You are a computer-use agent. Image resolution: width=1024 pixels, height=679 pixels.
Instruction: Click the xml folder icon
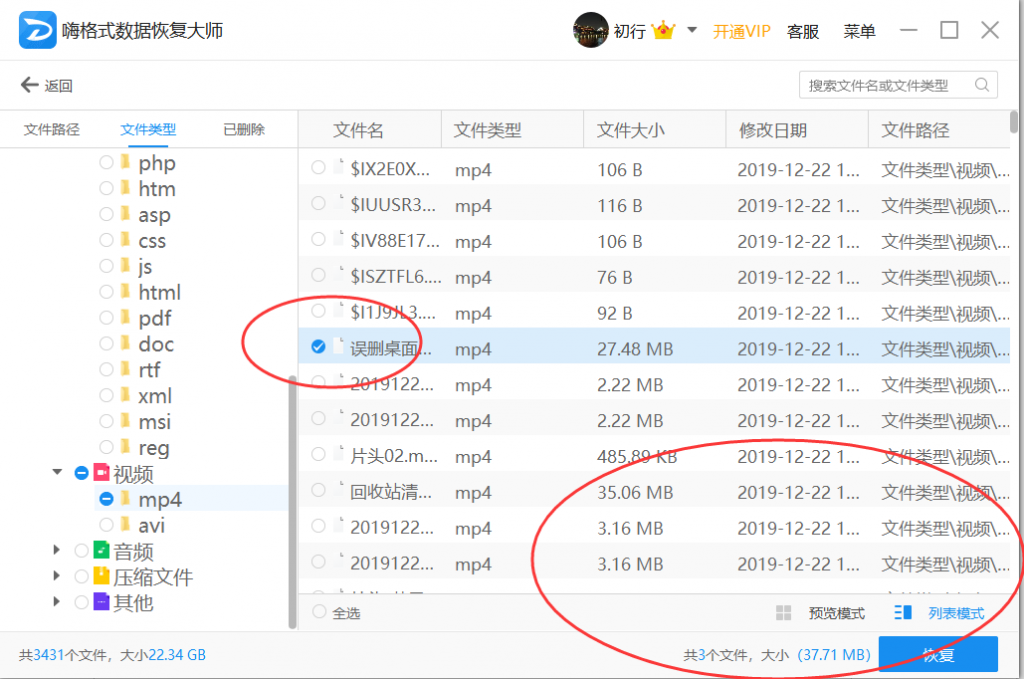tap(125, 395)
